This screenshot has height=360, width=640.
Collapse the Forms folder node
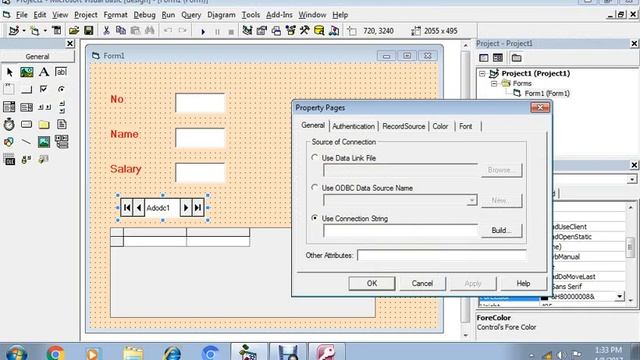click(494, 83)
